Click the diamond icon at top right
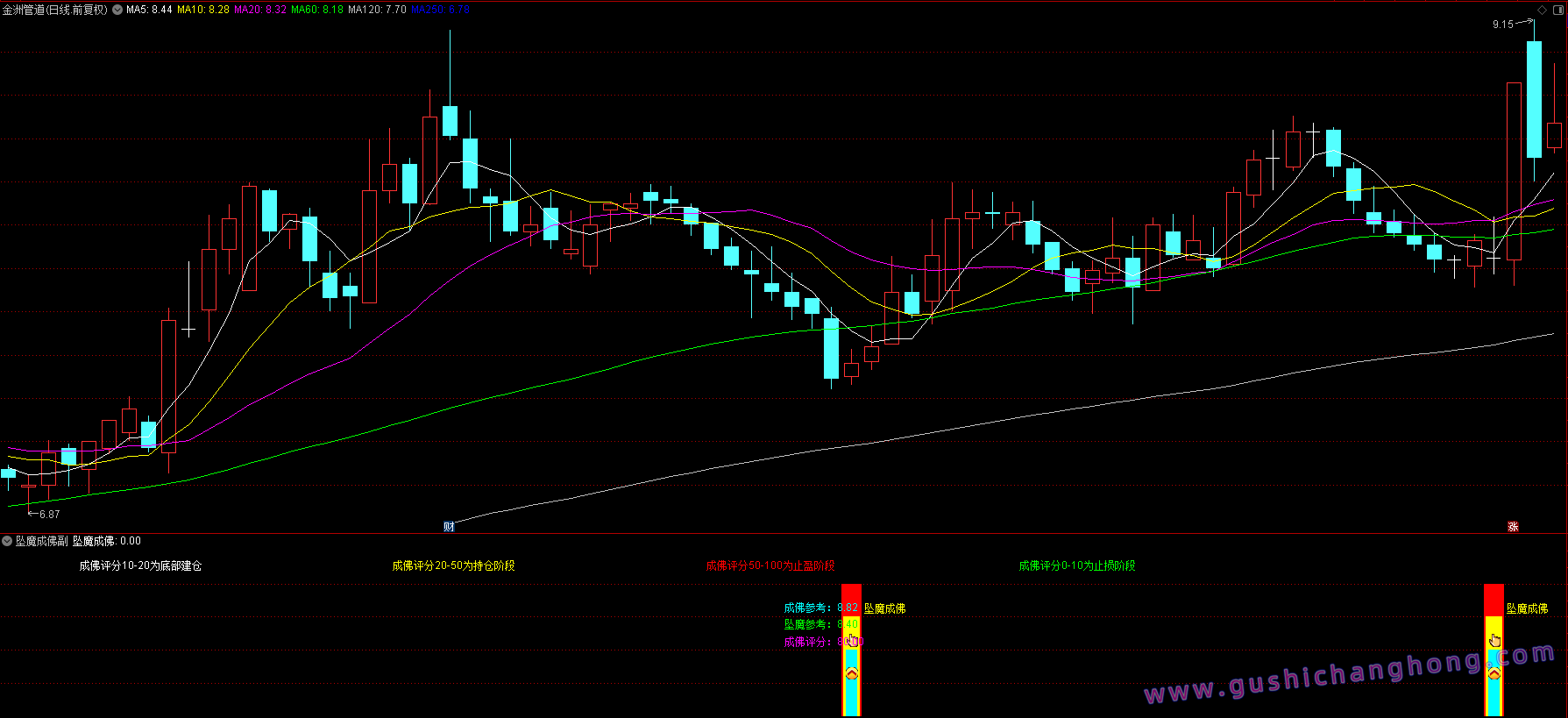Screen dimensions: 1568x718 1543,10
